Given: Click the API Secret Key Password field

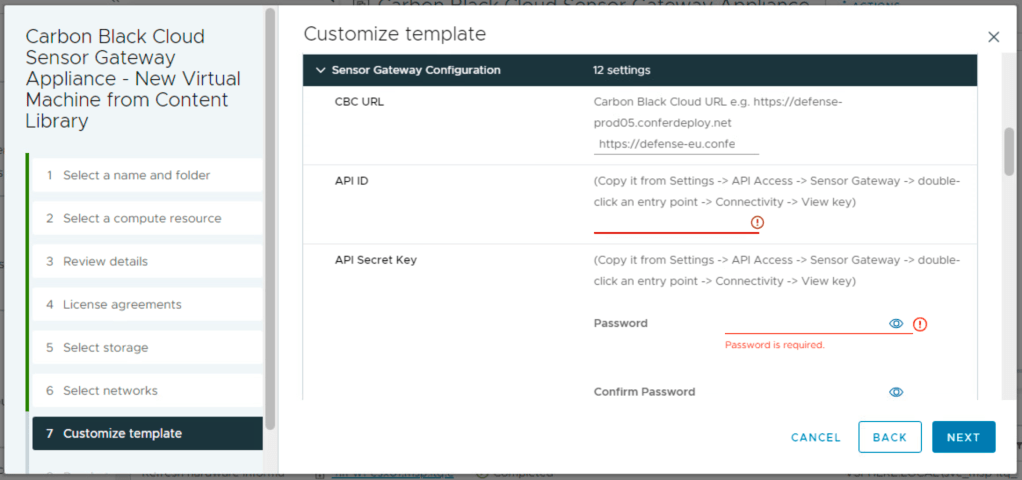Looking at the screenshot, I should (804, 324).
